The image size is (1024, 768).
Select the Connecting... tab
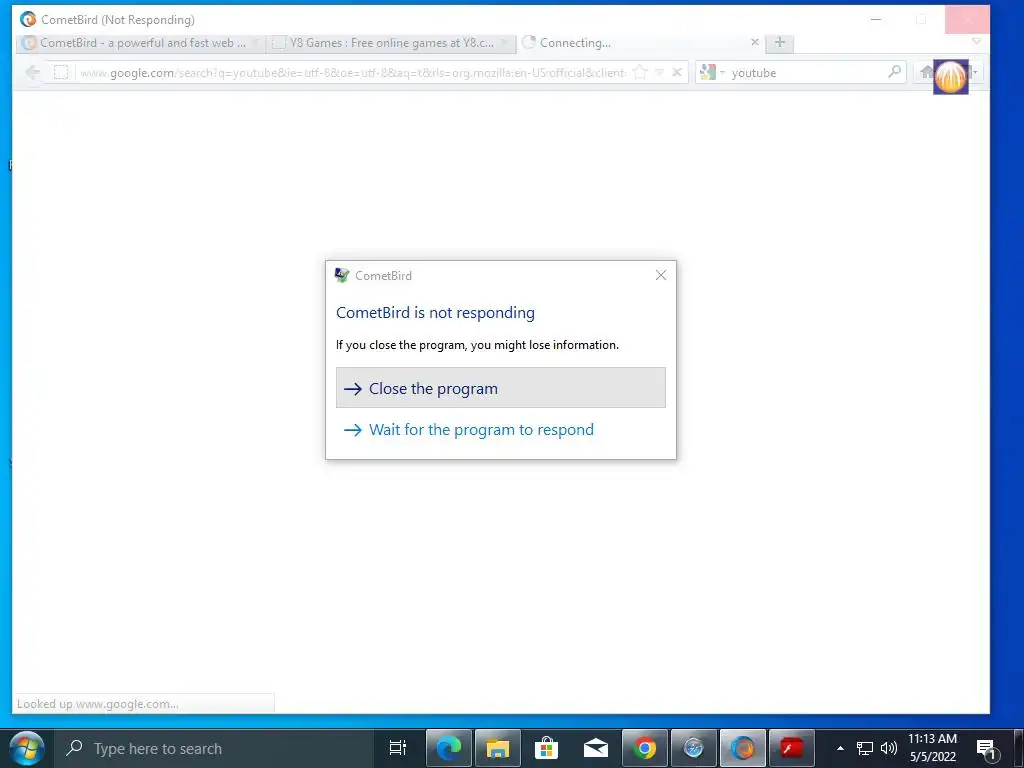pyautogui.click(x=640, y=43)
